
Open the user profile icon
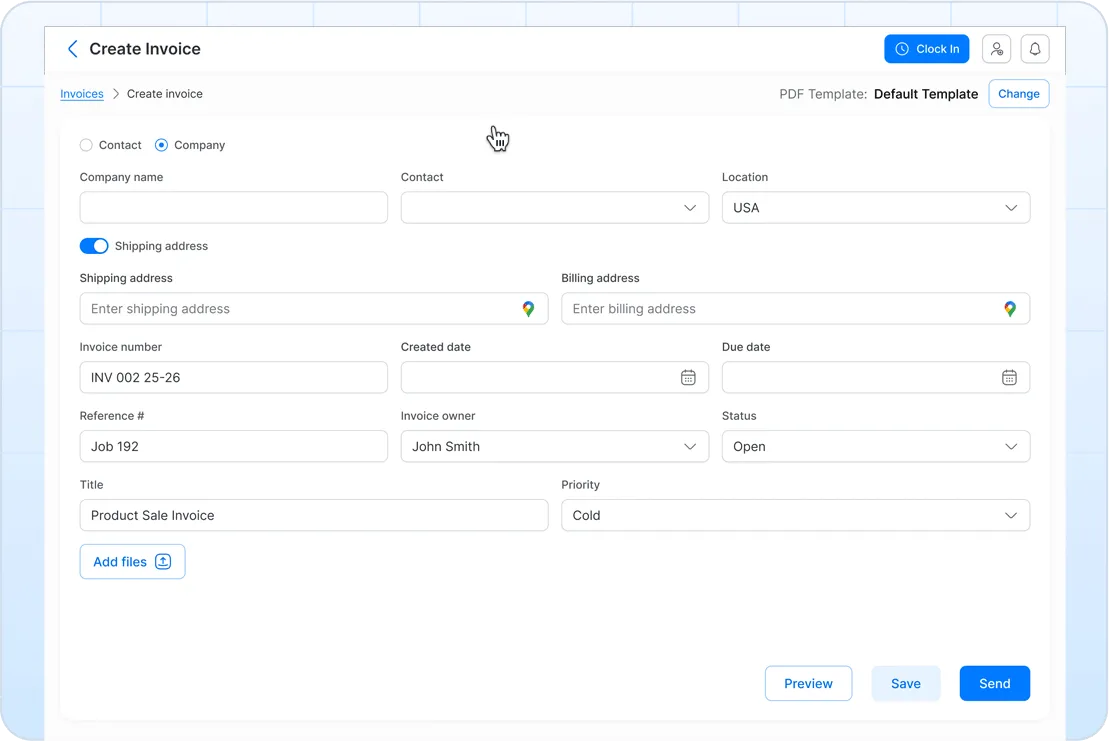pyautogui.click(x=997, y=49)
